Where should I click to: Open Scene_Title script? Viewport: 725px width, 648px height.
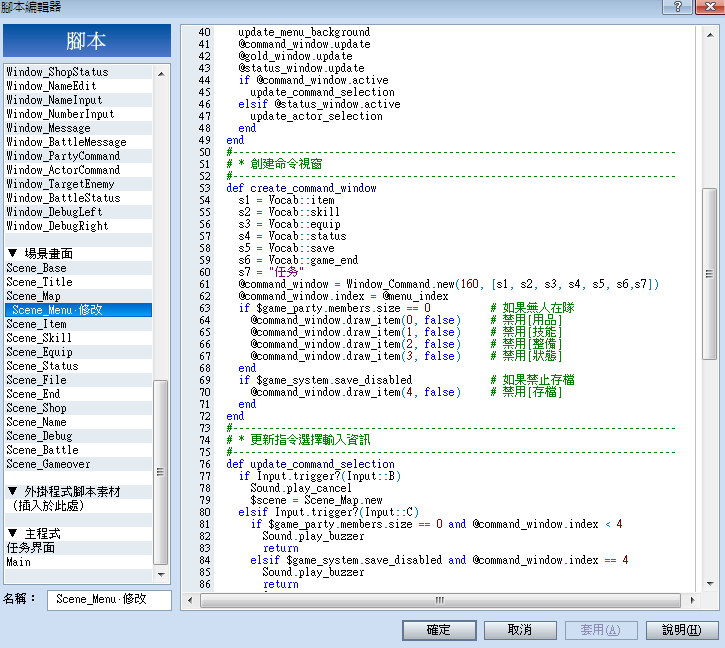pyautogui.click(x=79, y=282)
